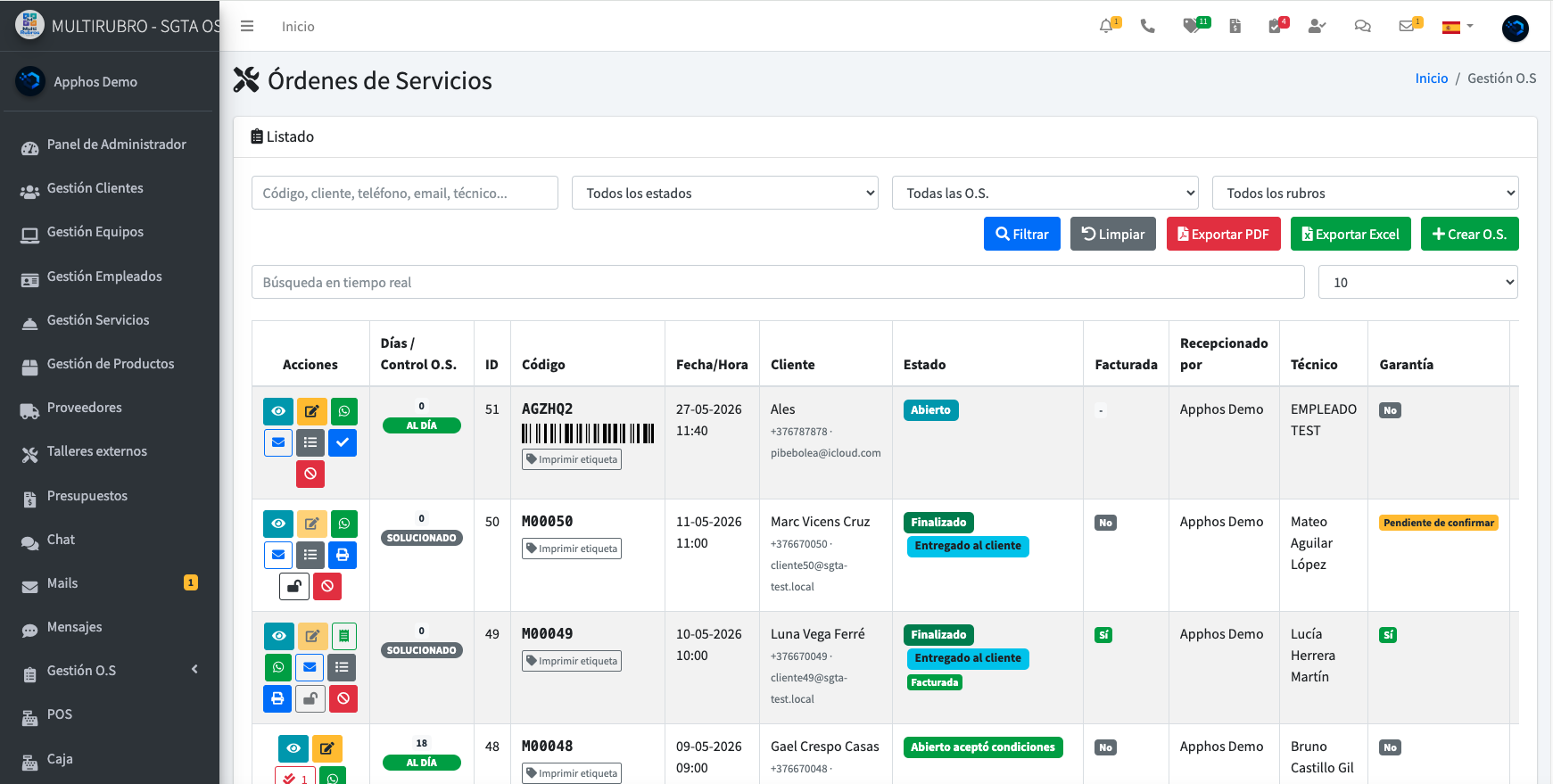Viewport: 1553px width, 784px height.
Task: Click the Filtrar button
Action: point(1022,234)
